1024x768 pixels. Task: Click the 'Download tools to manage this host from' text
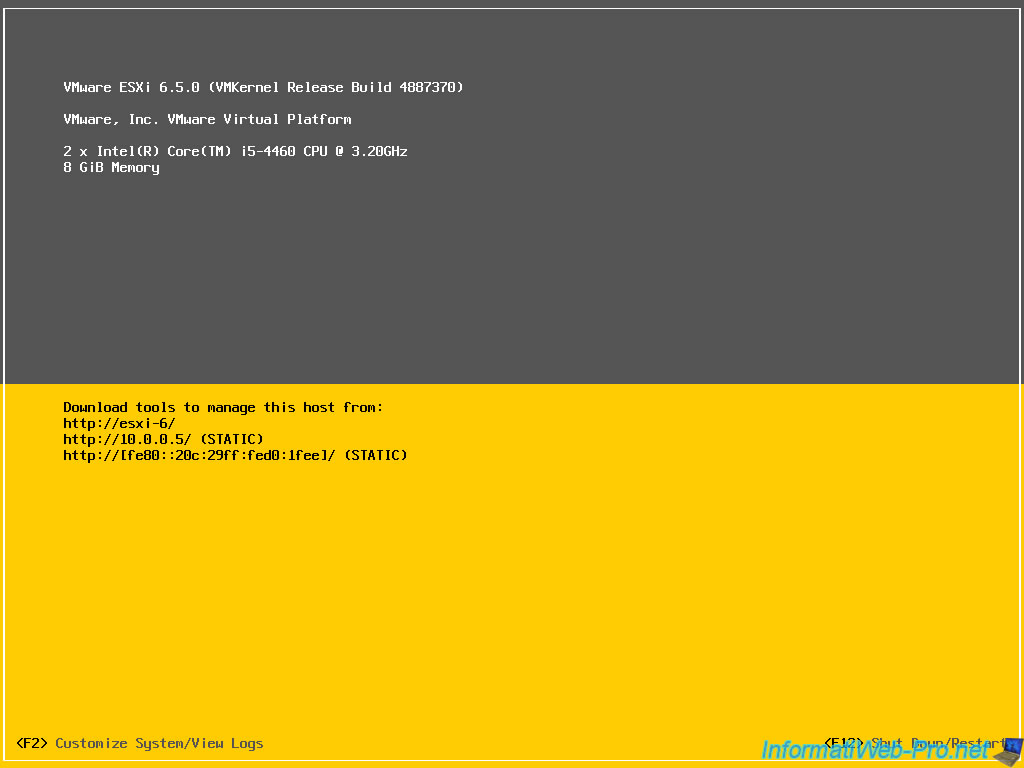coord(223,408)
